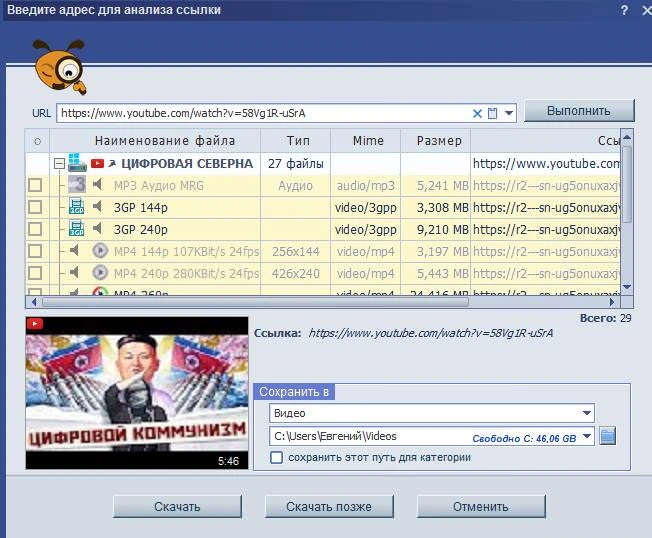
Task: Select the 9,210 MB size cell
Action: click(436, 230)
